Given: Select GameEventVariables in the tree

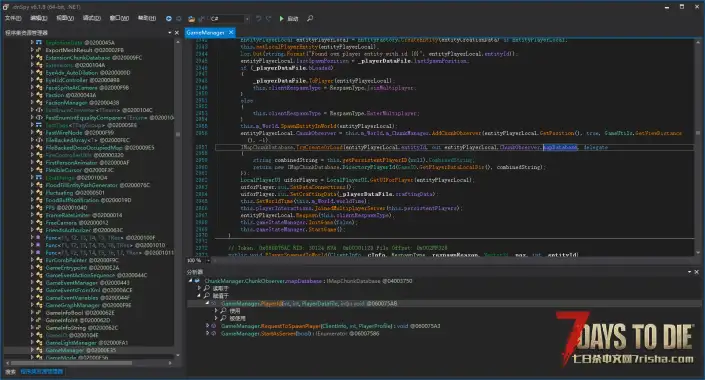Looking at the screenshot, I should coord(87,297).
